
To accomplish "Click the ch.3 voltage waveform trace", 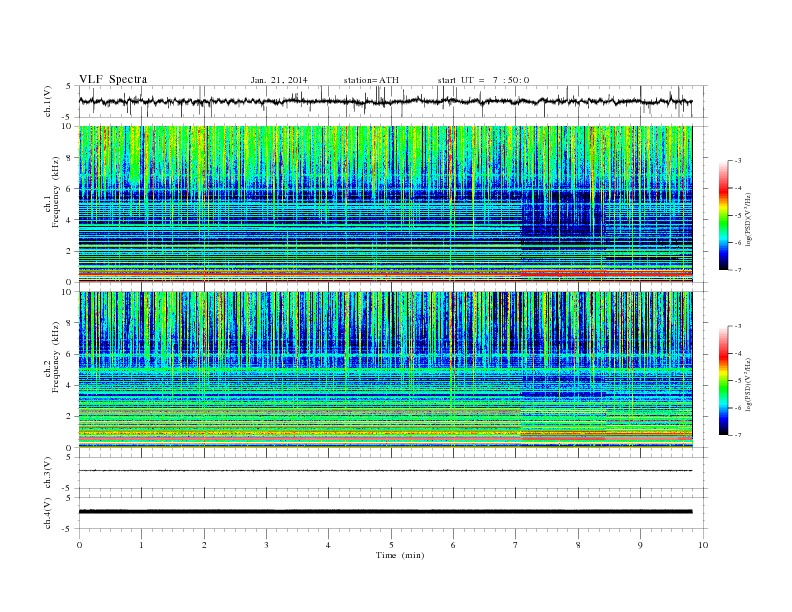I will [x=385, y=471].
